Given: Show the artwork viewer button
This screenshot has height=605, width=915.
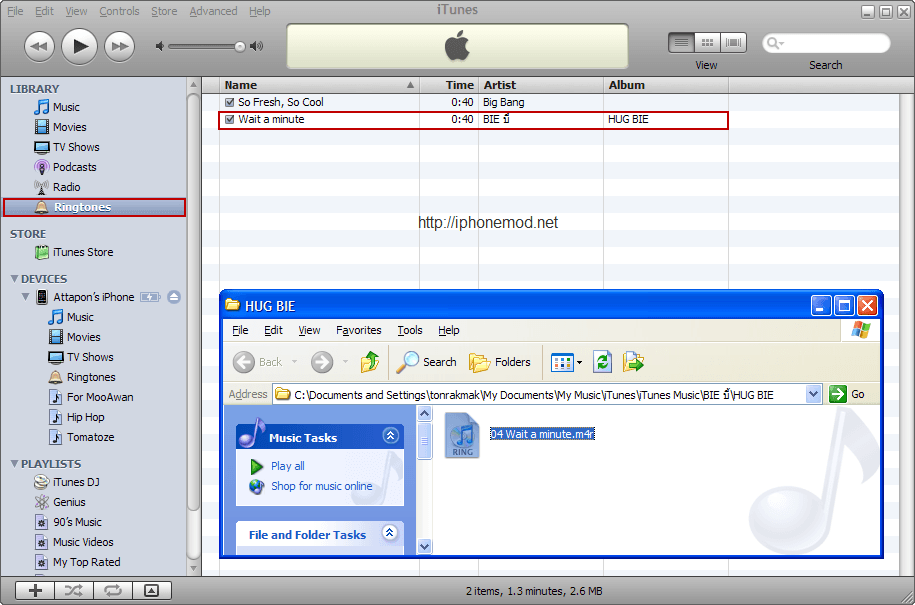Looking at the screenshot, I should click(152, 590).
